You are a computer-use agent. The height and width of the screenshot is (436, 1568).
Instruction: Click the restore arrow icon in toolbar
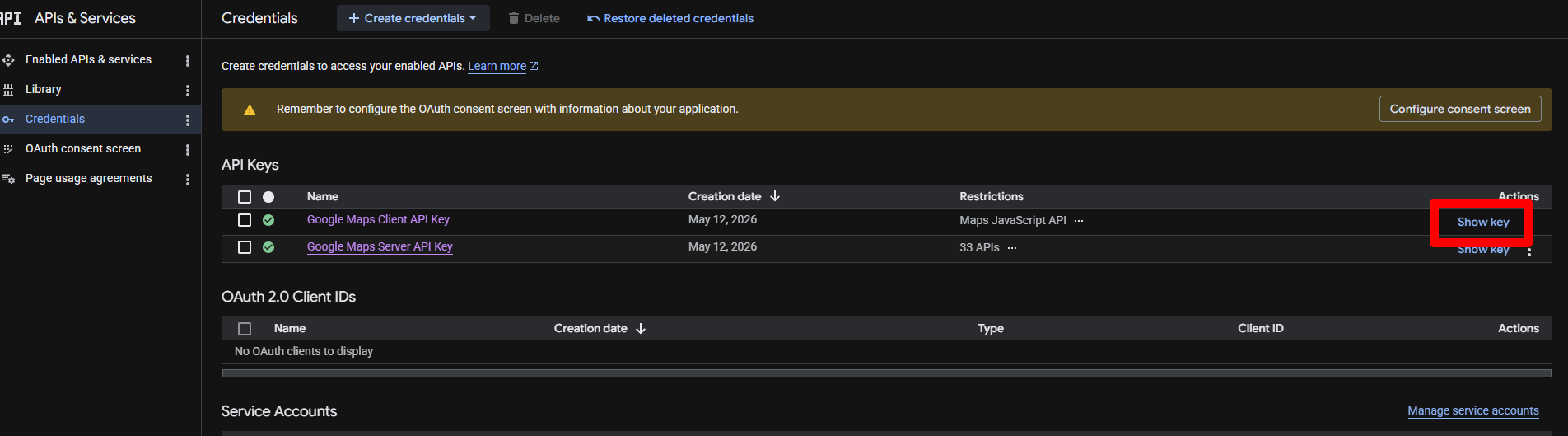pyautogui.click(x=593, y=18)
